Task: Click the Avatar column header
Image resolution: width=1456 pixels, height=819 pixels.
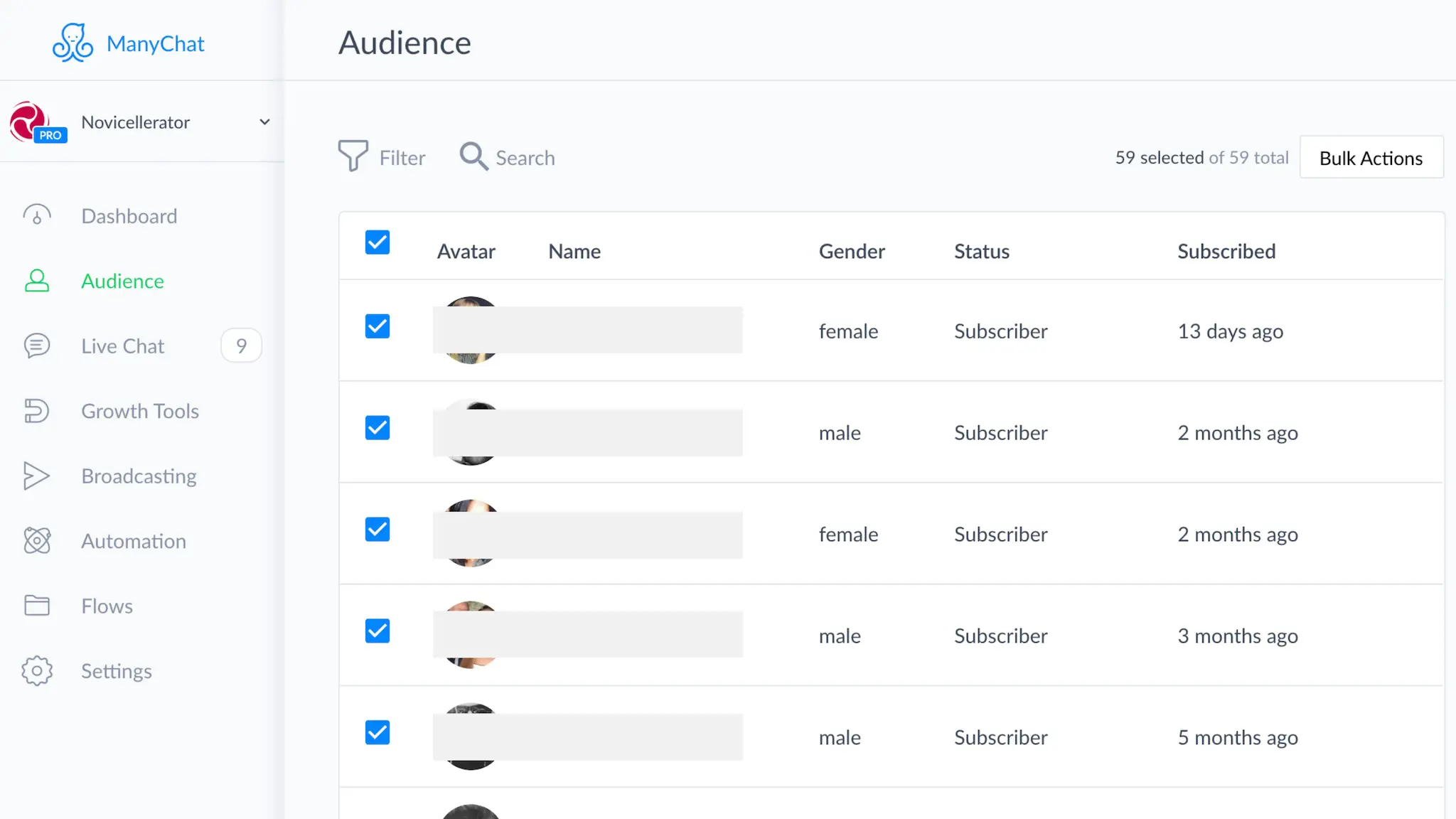Action: (x=466, y=252)
